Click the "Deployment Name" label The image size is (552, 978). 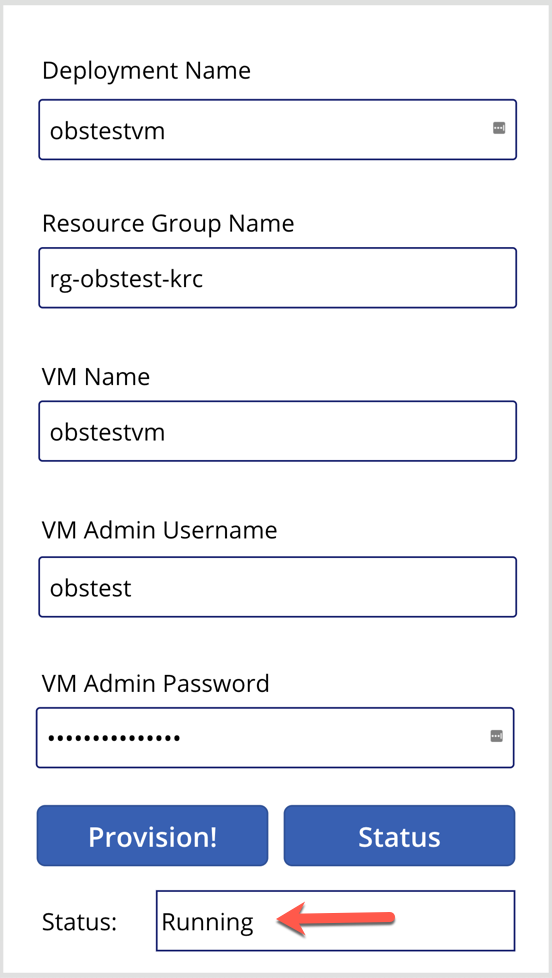[147, 70]
